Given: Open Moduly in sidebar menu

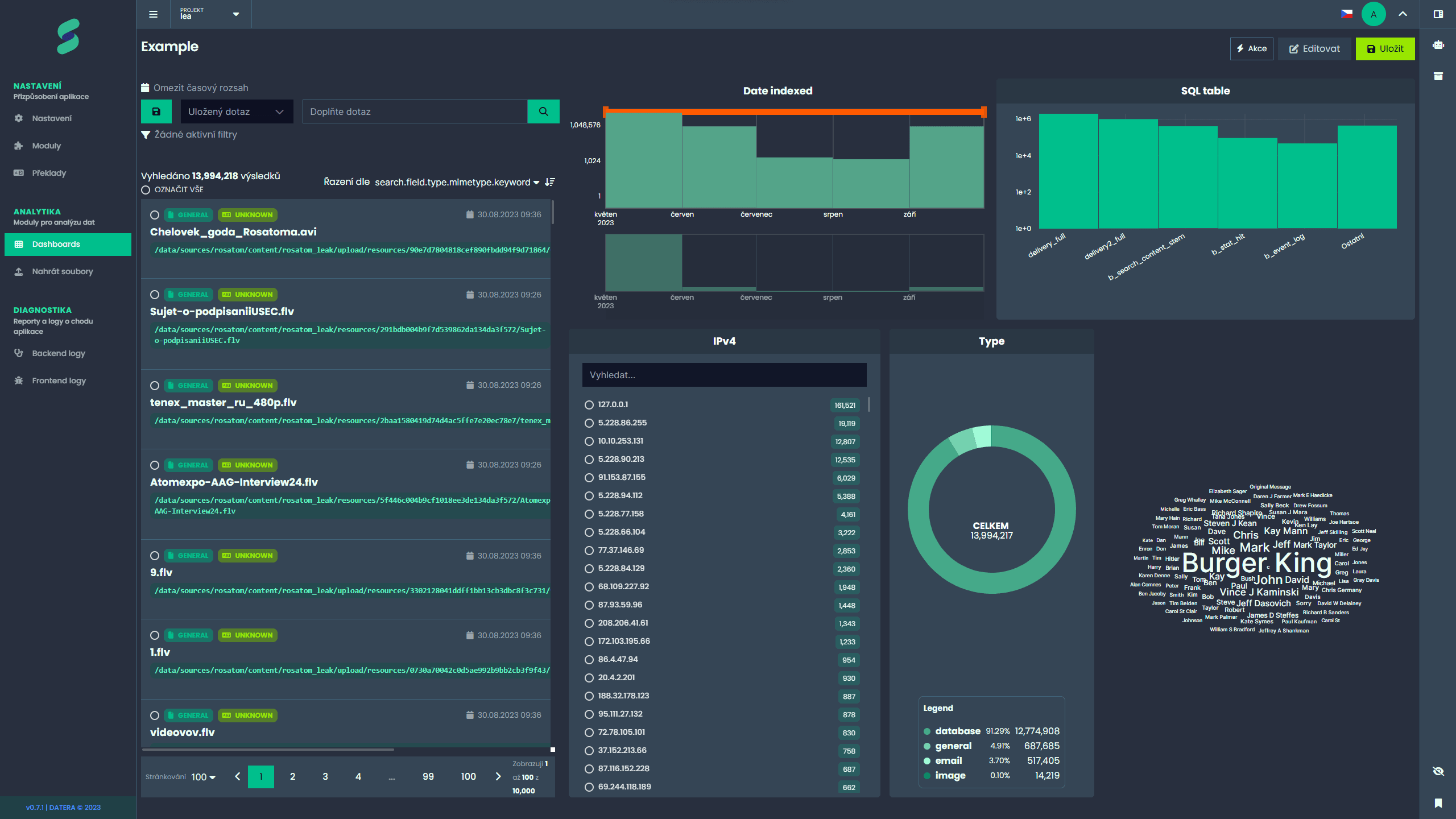Looking at the screenshot, I should [x=46, y=146].
